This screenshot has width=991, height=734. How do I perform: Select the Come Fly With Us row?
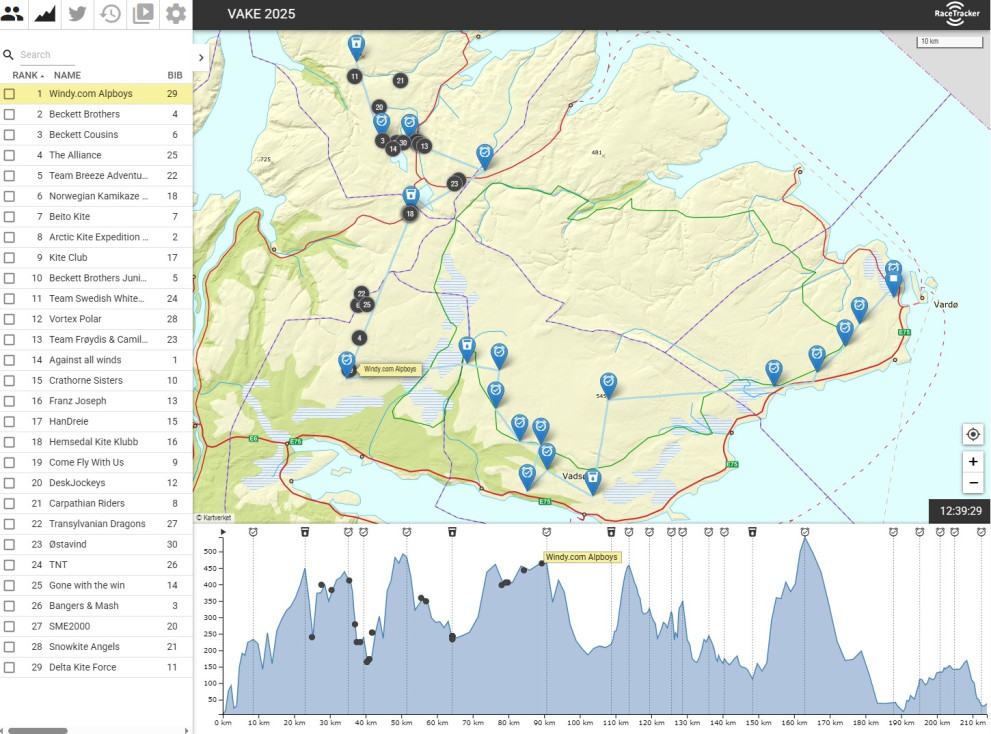click(x=96, y=462)
